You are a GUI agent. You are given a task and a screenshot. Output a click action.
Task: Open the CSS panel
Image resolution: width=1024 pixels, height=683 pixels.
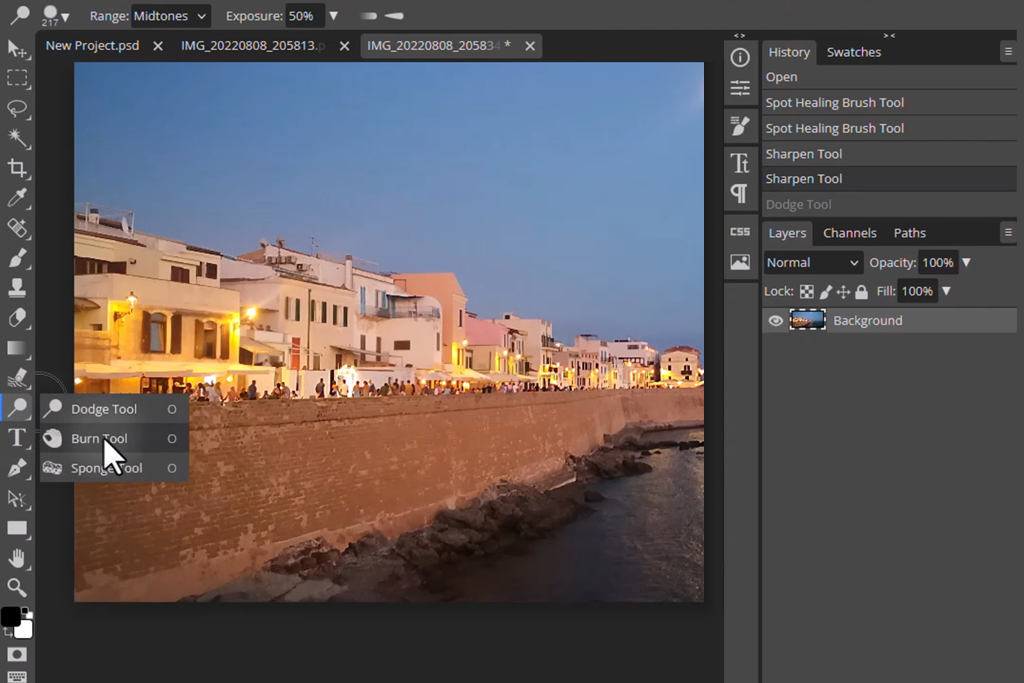(x=740, y=232)
